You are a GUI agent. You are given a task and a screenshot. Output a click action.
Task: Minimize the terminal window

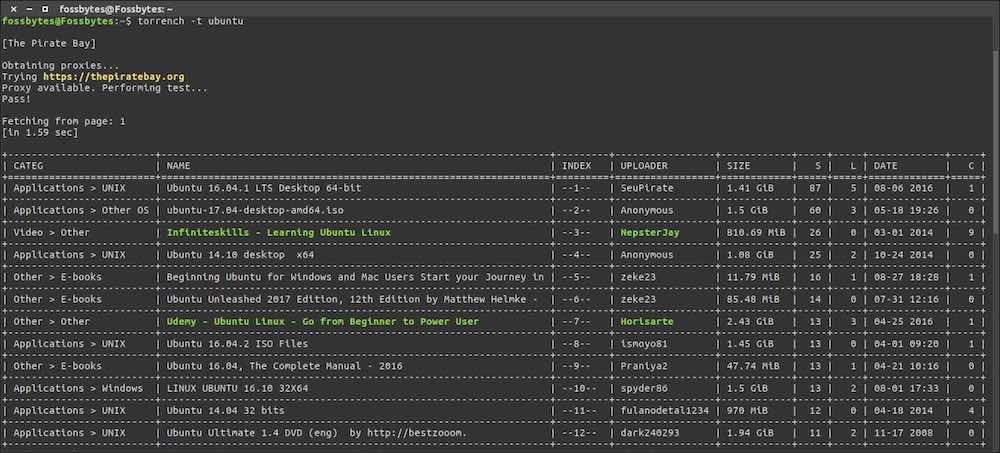click(29, 8)
